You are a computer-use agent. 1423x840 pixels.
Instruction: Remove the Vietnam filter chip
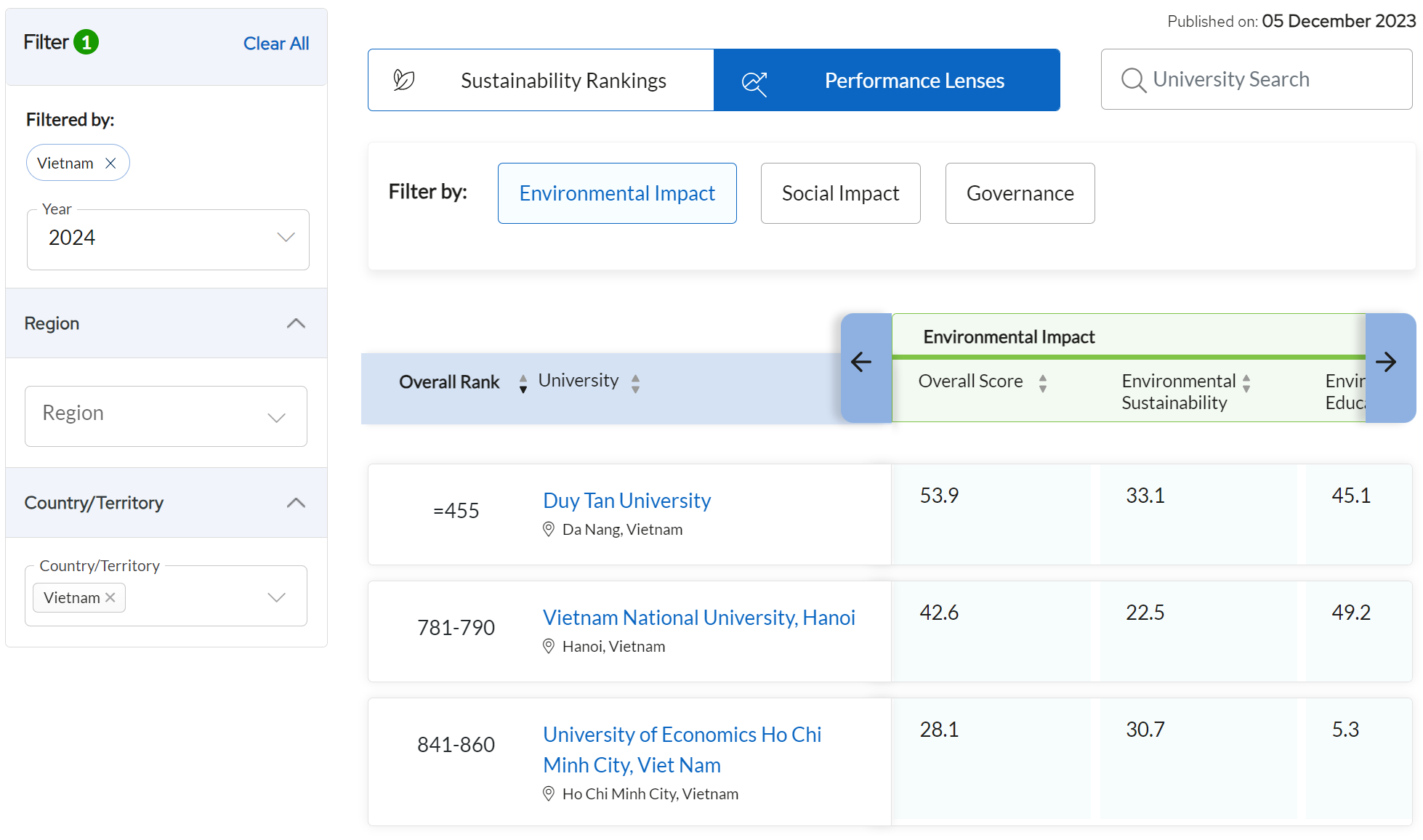pos(110,163)
